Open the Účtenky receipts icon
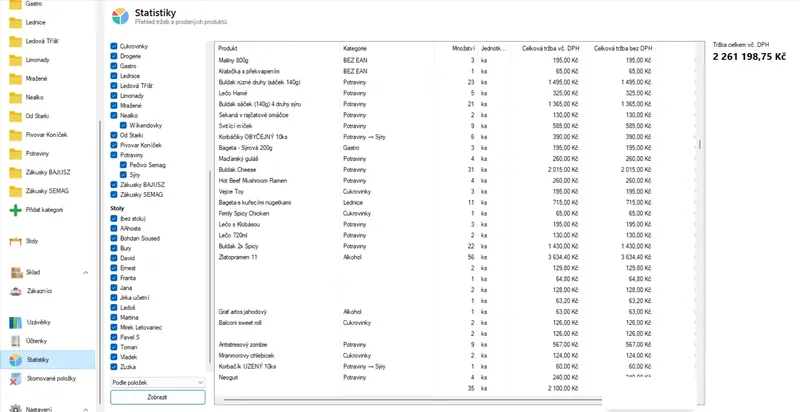 click(x=16, y=341)
